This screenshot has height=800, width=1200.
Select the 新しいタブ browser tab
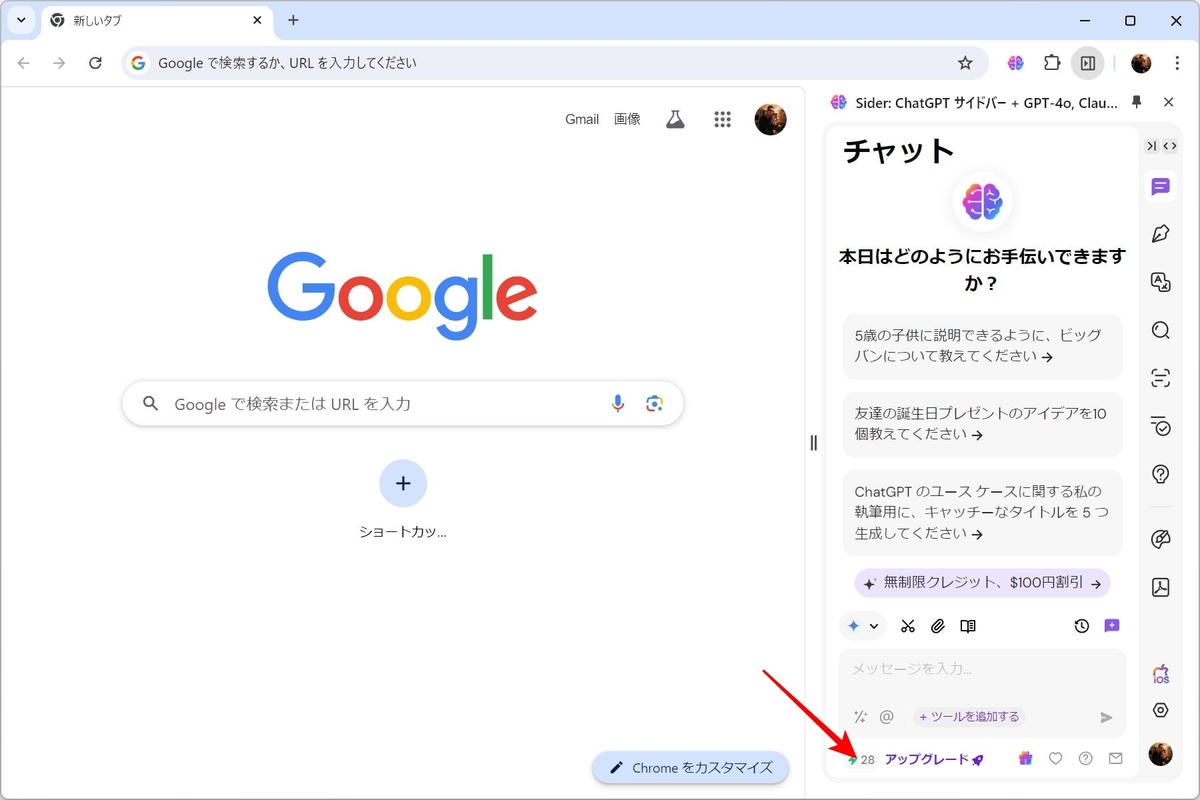tap(156, 20)
